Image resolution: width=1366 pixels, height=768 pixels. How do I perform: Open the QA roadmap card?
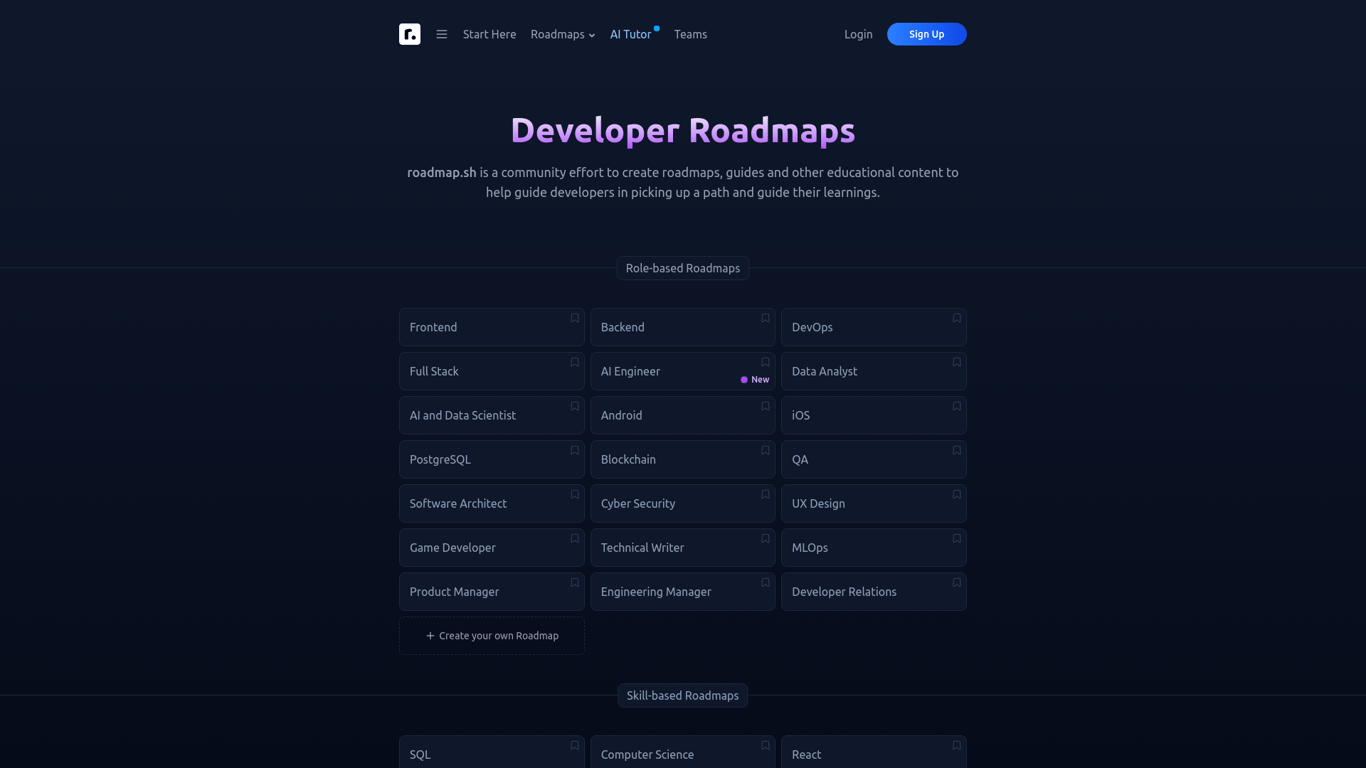[x=874, y=459]
